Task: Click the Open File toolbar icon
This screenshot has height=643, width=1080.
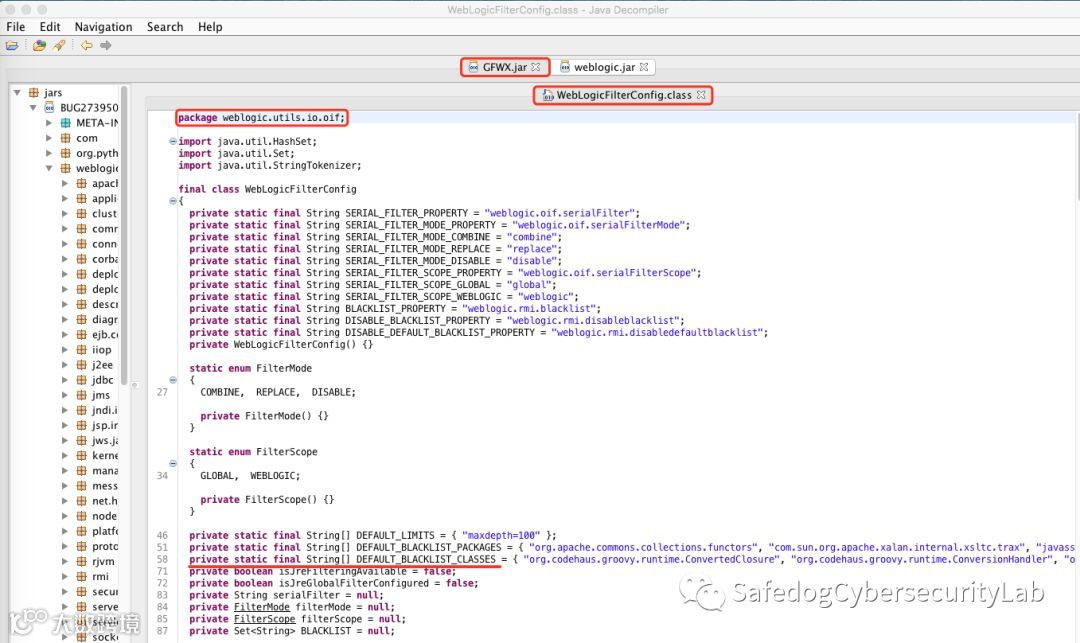Action: 12,45
